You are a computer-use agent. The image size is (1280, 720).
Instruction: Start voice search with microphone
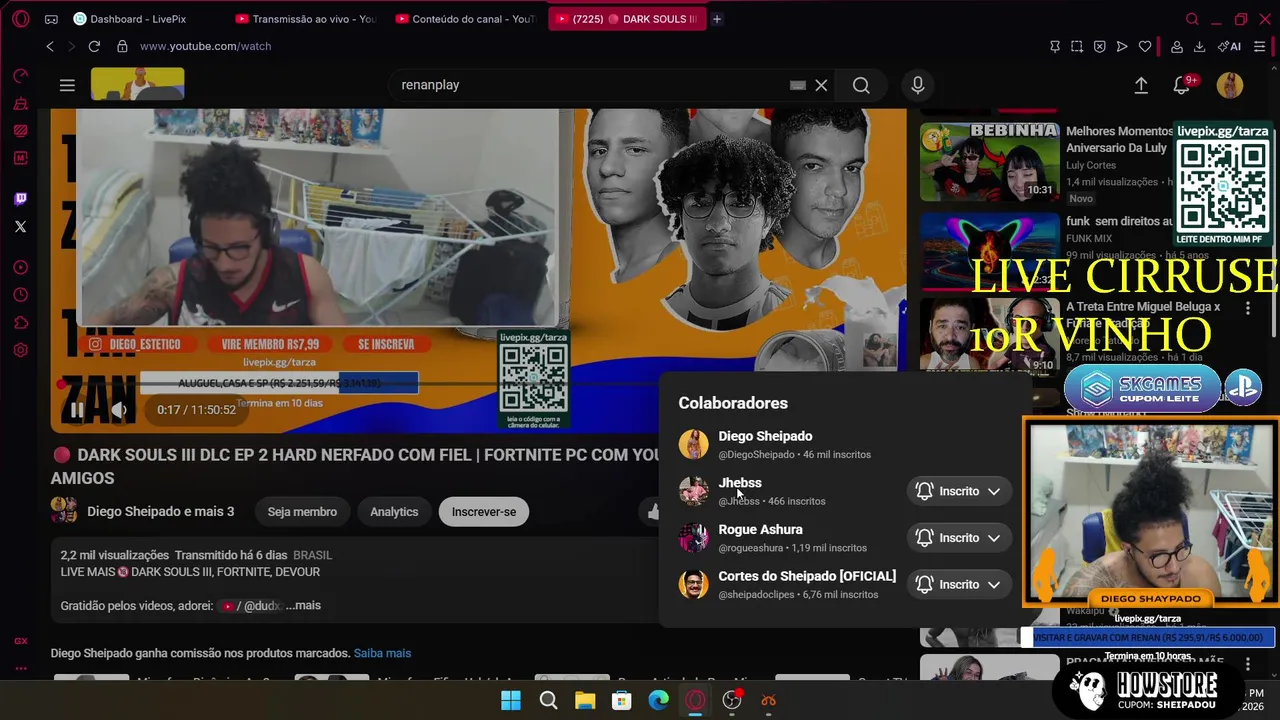(x=917, y=85)
